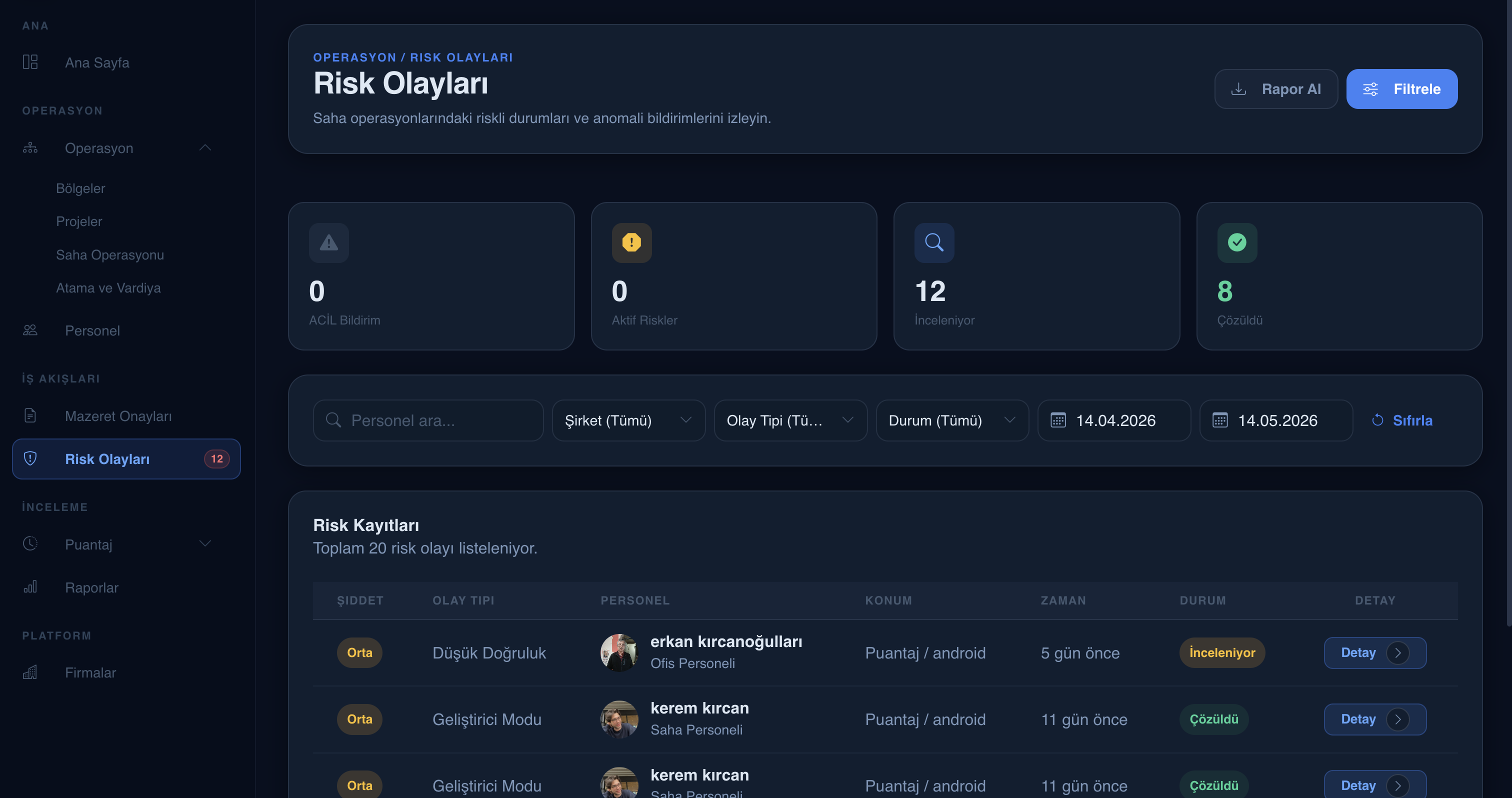Click the Düşük Doğruluk event type cell
The image size is (1512, 798).
coord(489,652)
